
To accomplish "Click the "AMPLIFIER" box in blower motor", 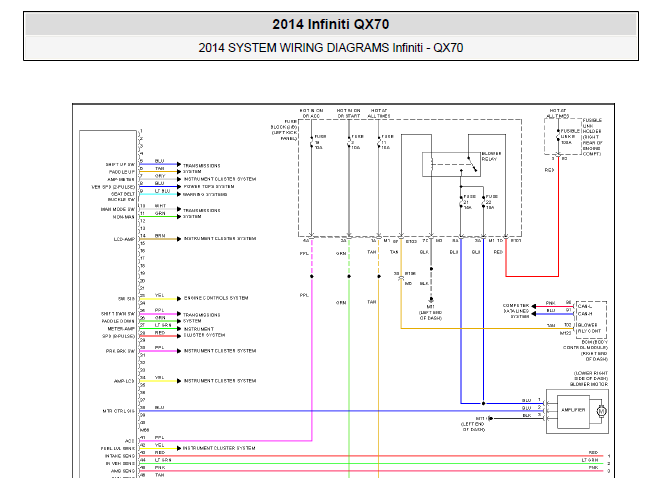I will (x=573, y=410).
